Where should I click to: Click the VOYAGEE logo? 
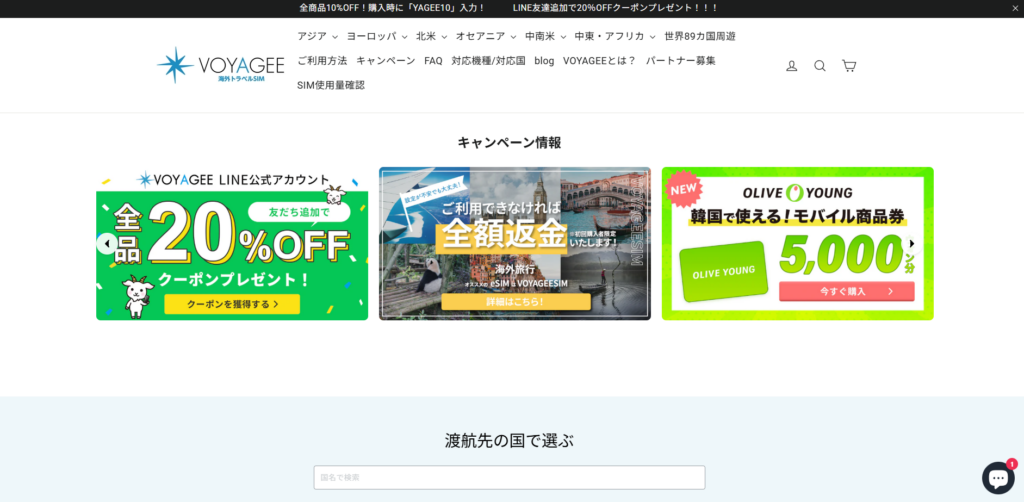tap(212, 65)
